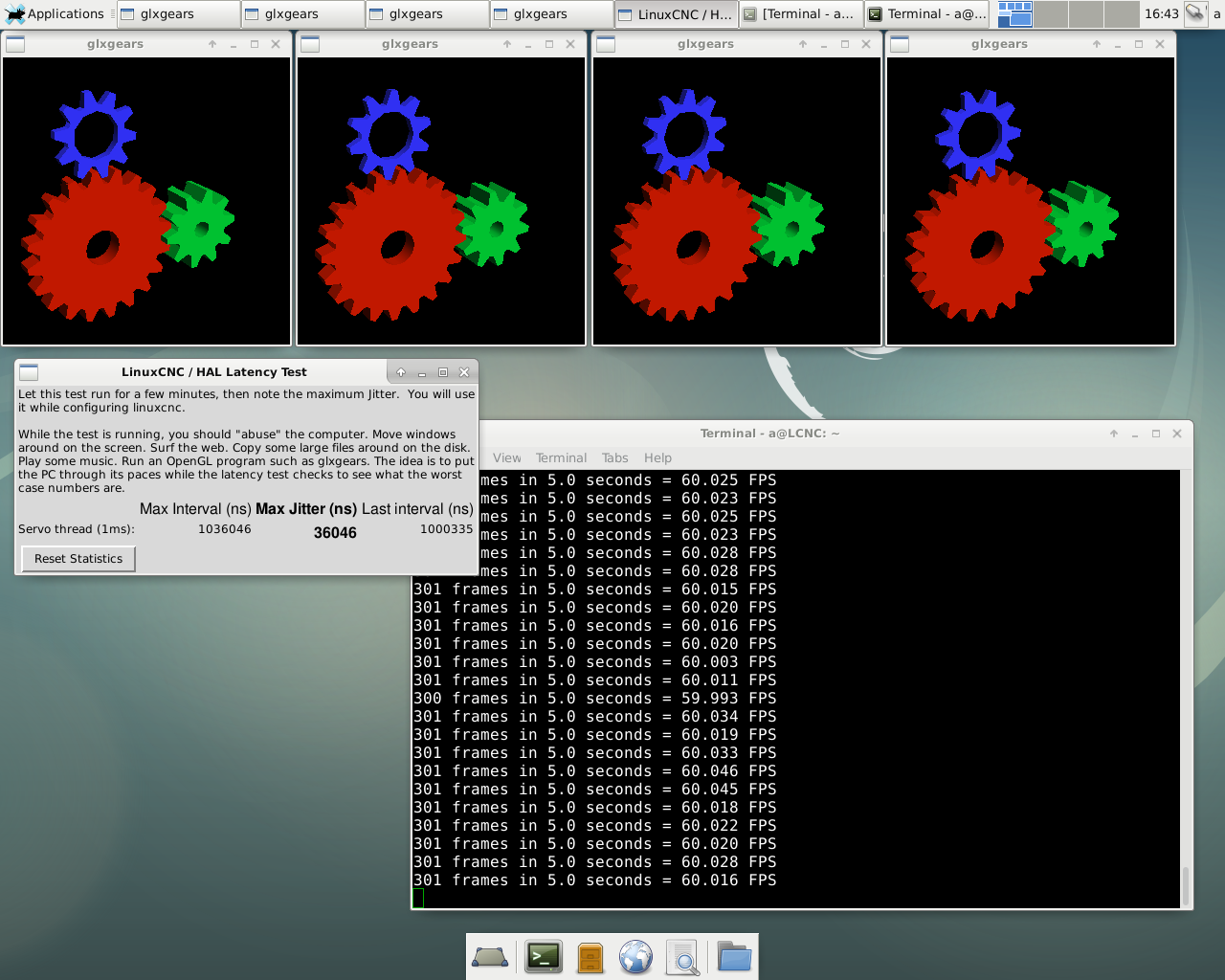This screenshot has width=1225, height=980.
Task: Click the 16:43 panel clock
Action: click(1161, 13)
